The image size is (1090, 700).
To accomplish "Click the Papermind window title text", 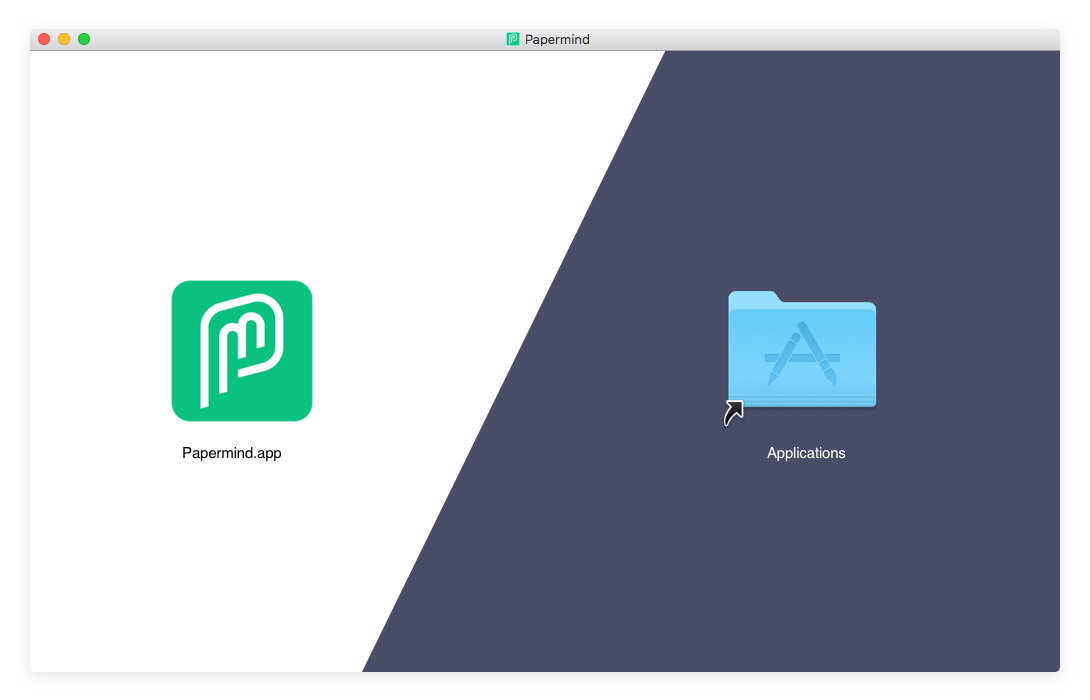I will pyautogui.click(x=557, y=40).
